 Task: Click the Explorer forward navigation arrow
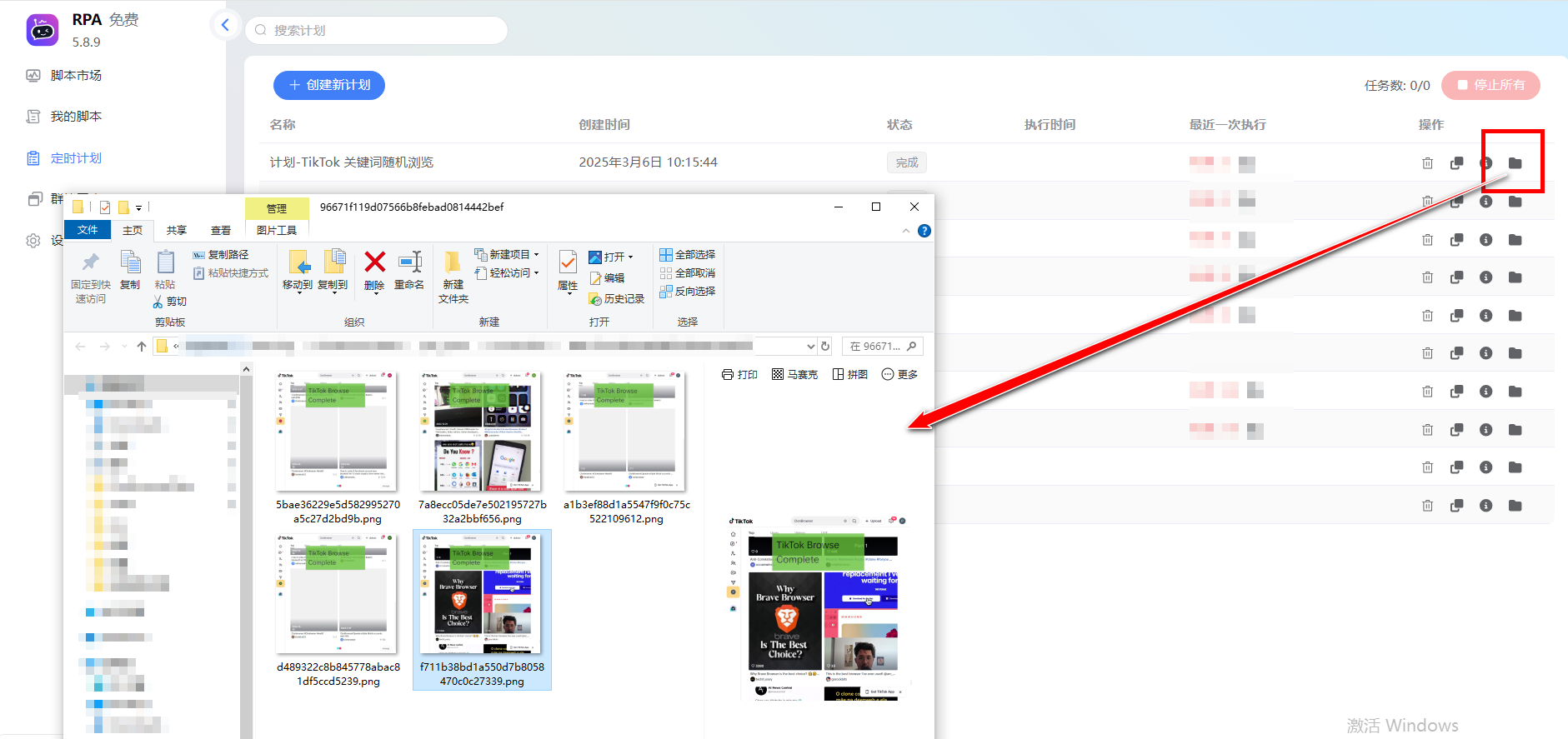[104, 347]
